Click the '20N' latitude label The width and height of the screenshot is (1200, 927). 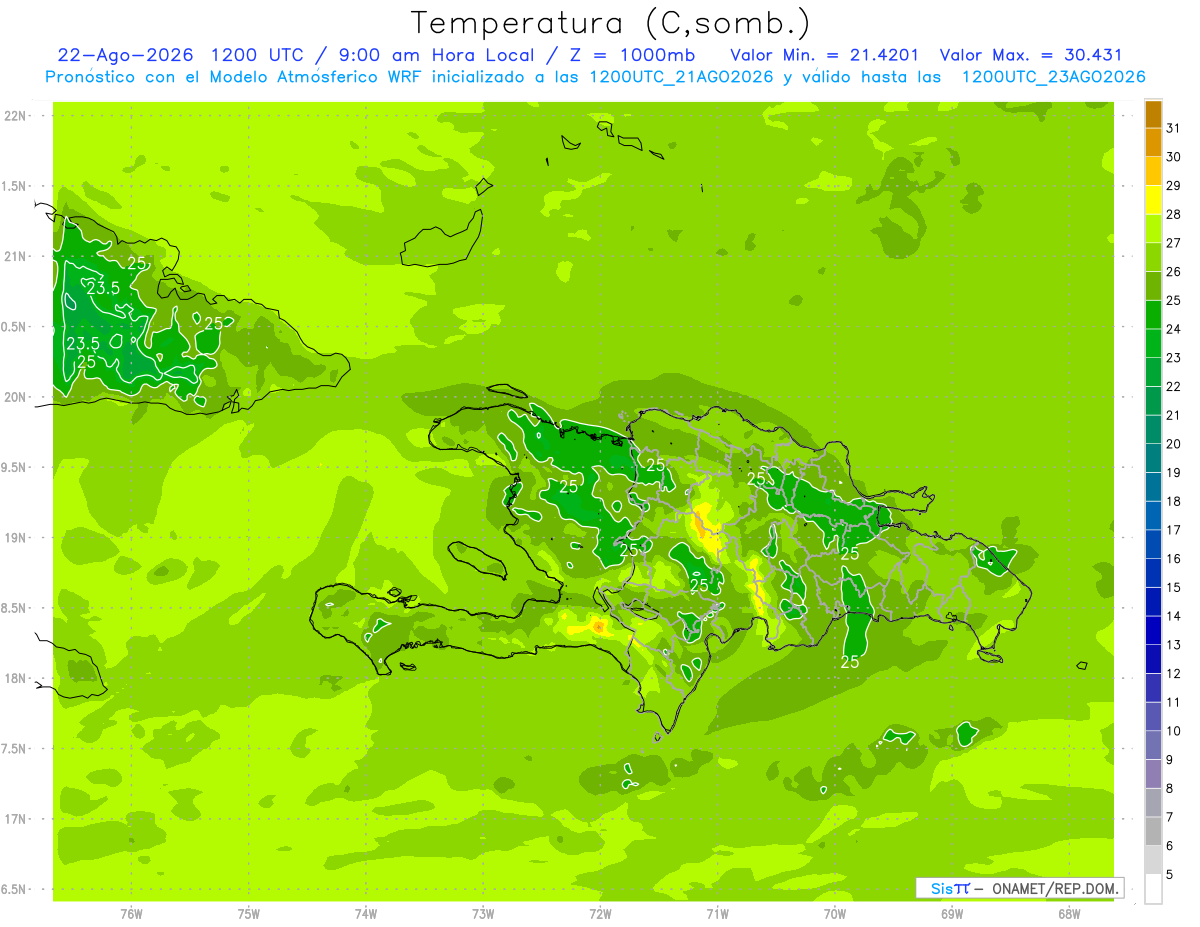pos(15,397)
